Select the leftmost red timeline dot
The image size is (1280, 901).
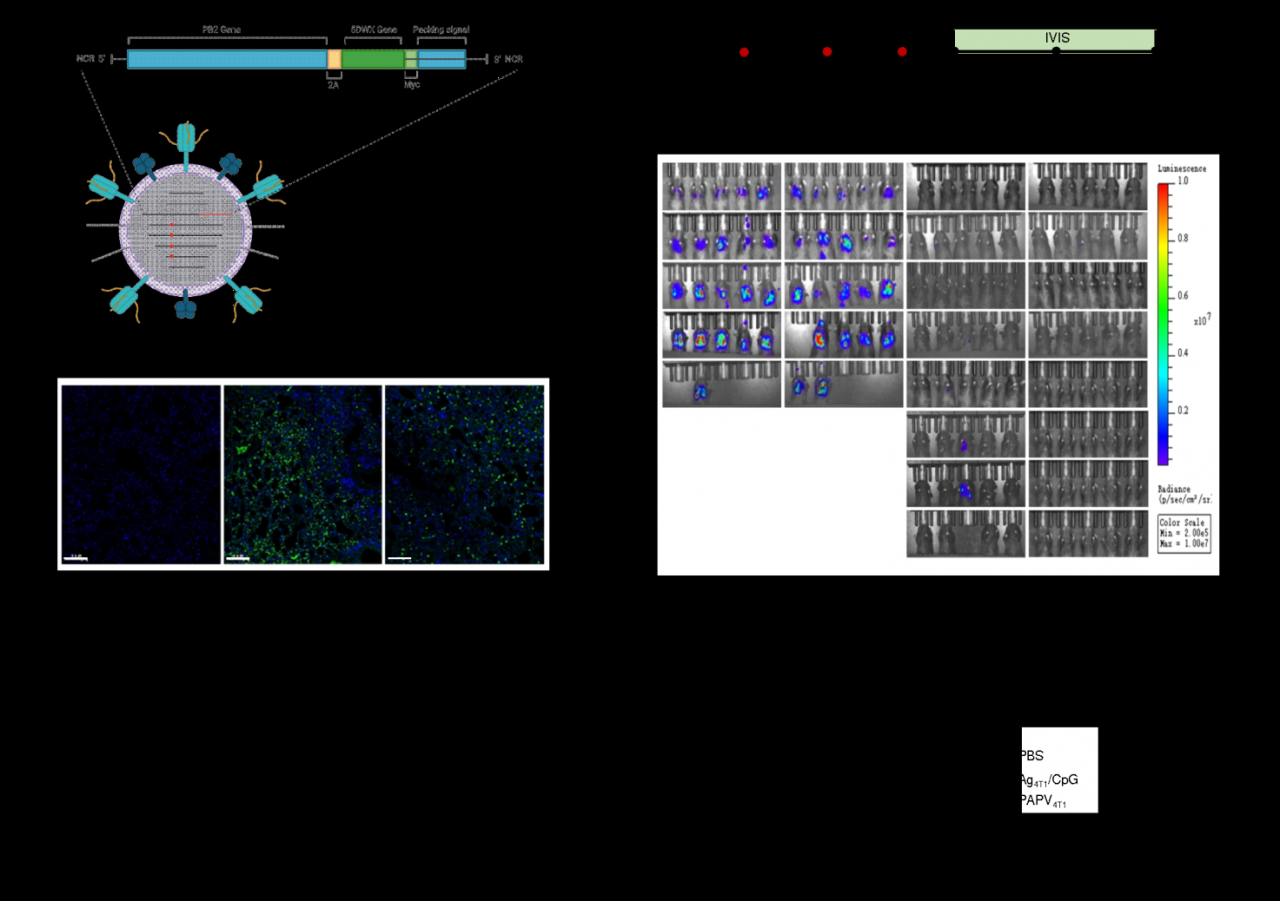pos(744,52)
